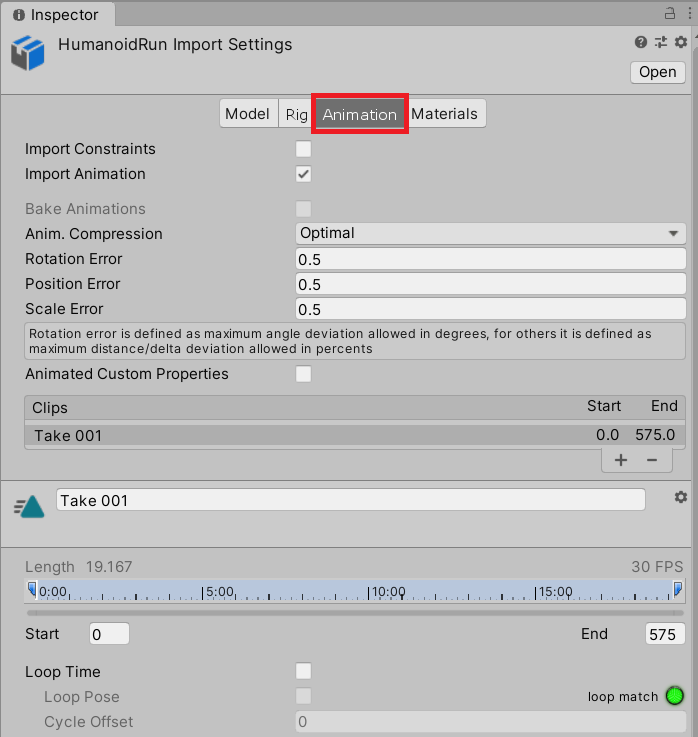The image size is (698, 737).
Task: Add a new clip with plus button
Action: [x=621, y=460]
